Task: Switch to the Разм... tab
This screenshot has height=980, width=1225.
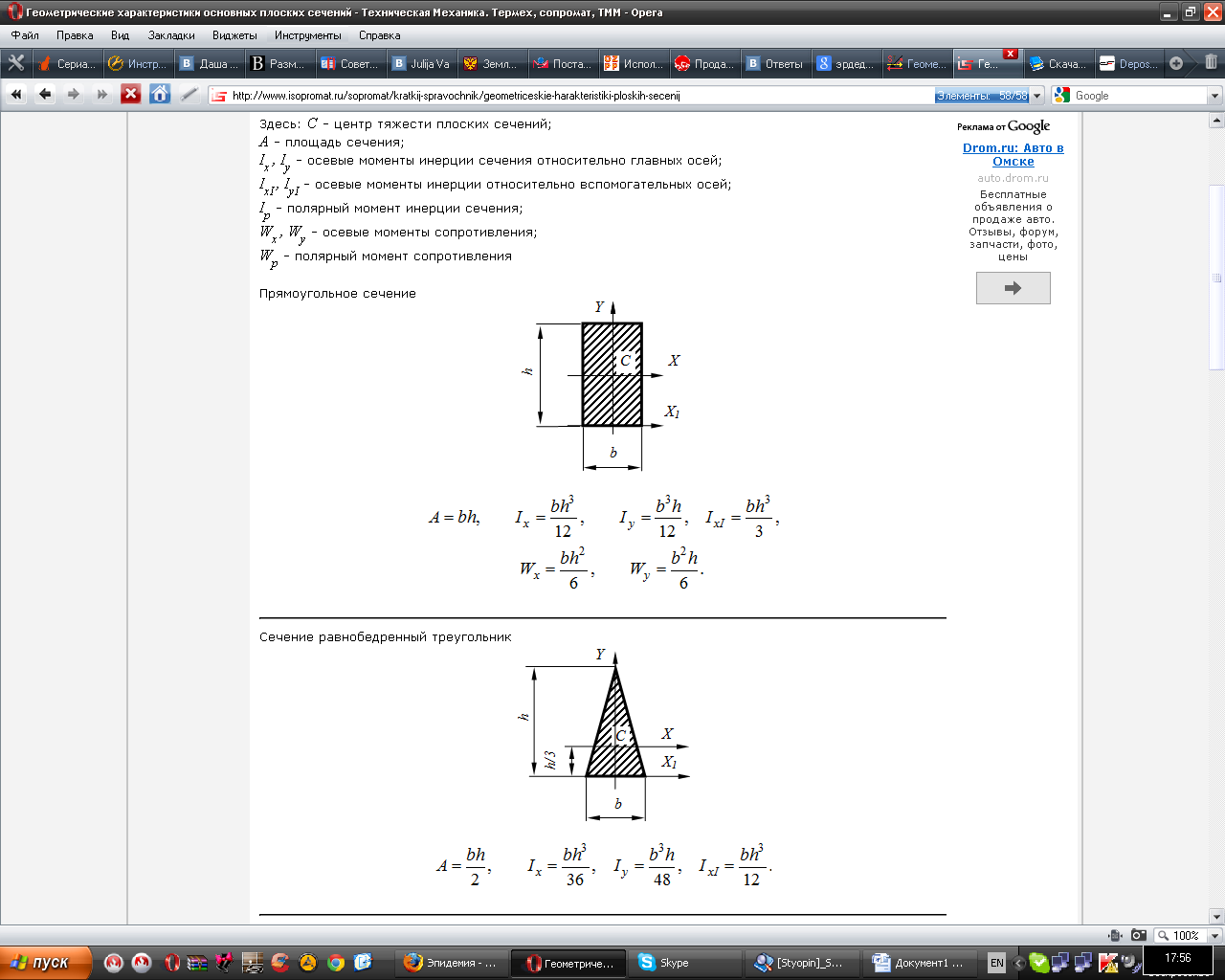Action: pyautogui.click(x=278, y=63)
